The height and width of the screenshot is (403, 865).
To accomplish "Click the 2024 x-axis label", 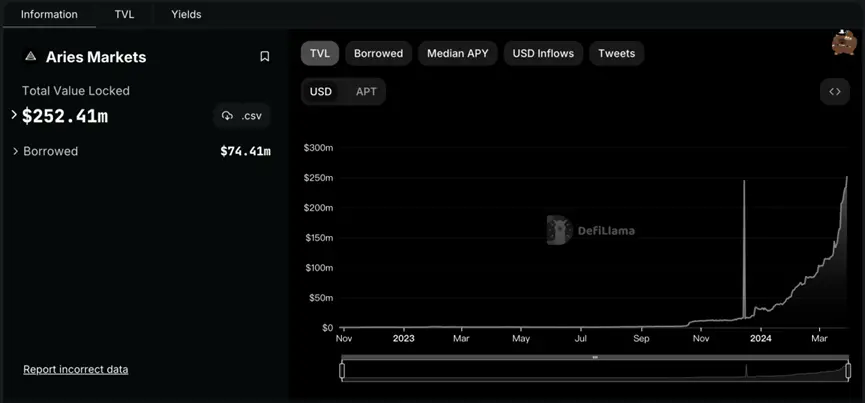I will (760, 338).
